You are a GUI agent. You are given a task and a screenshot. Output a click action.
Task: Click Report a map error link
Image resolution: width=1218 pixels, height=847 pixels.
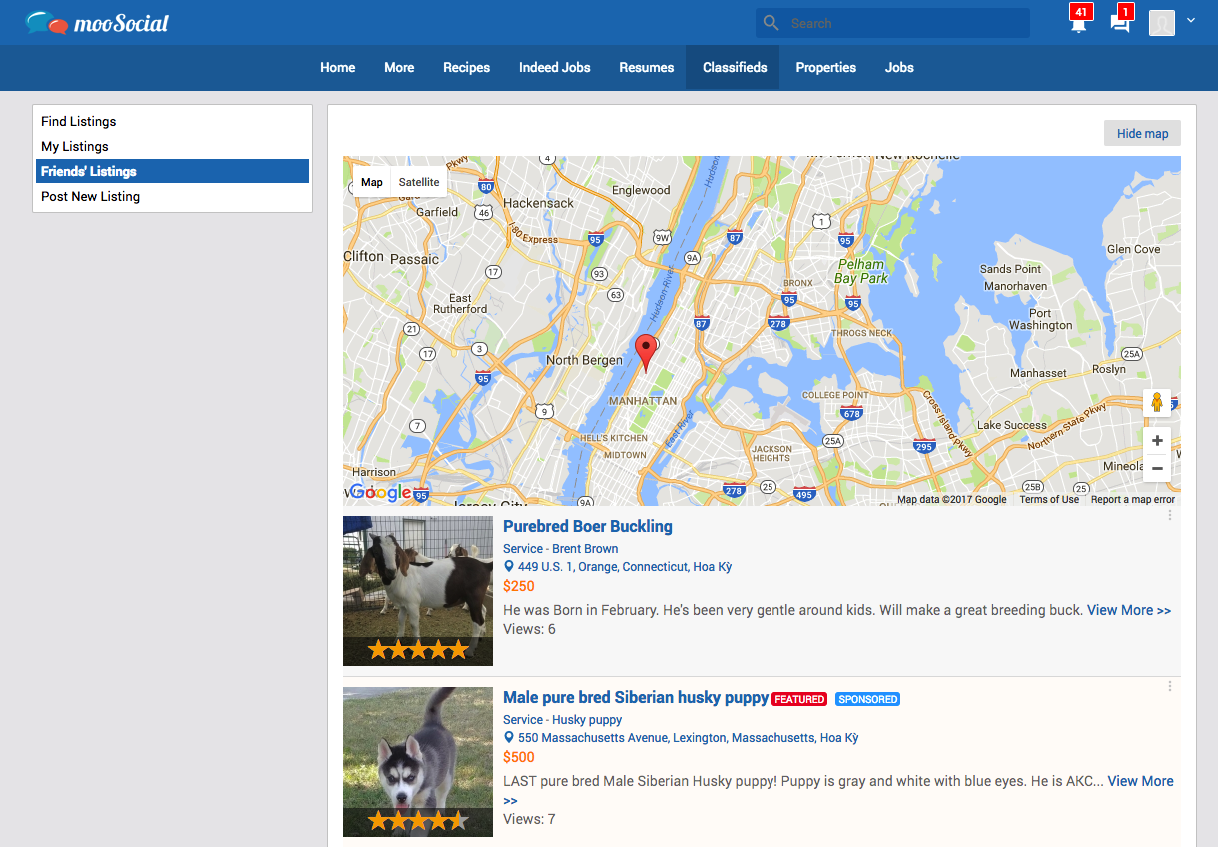[x=1133, y=500]
